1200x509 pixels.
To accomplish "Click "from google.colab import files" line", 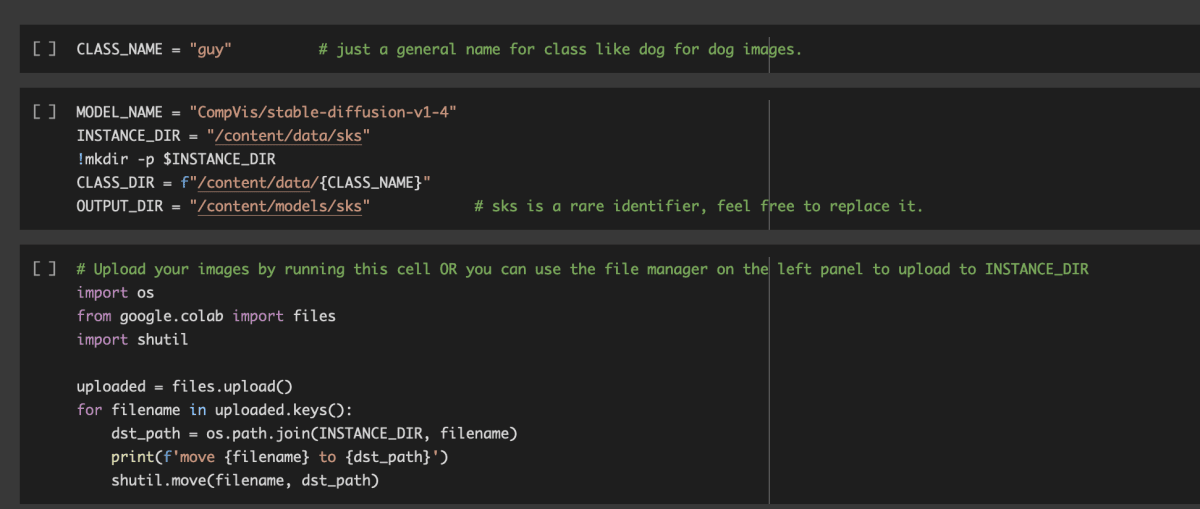I will tap(206, 316).
